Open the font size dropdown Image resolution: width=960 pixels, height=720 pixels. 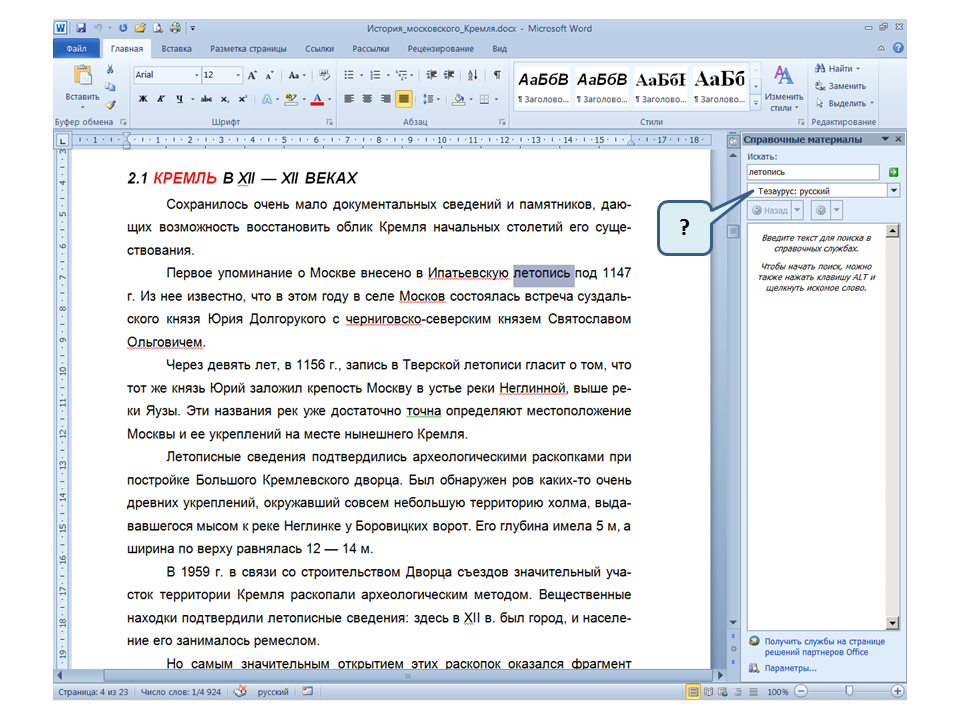click(x=238, y=75)
